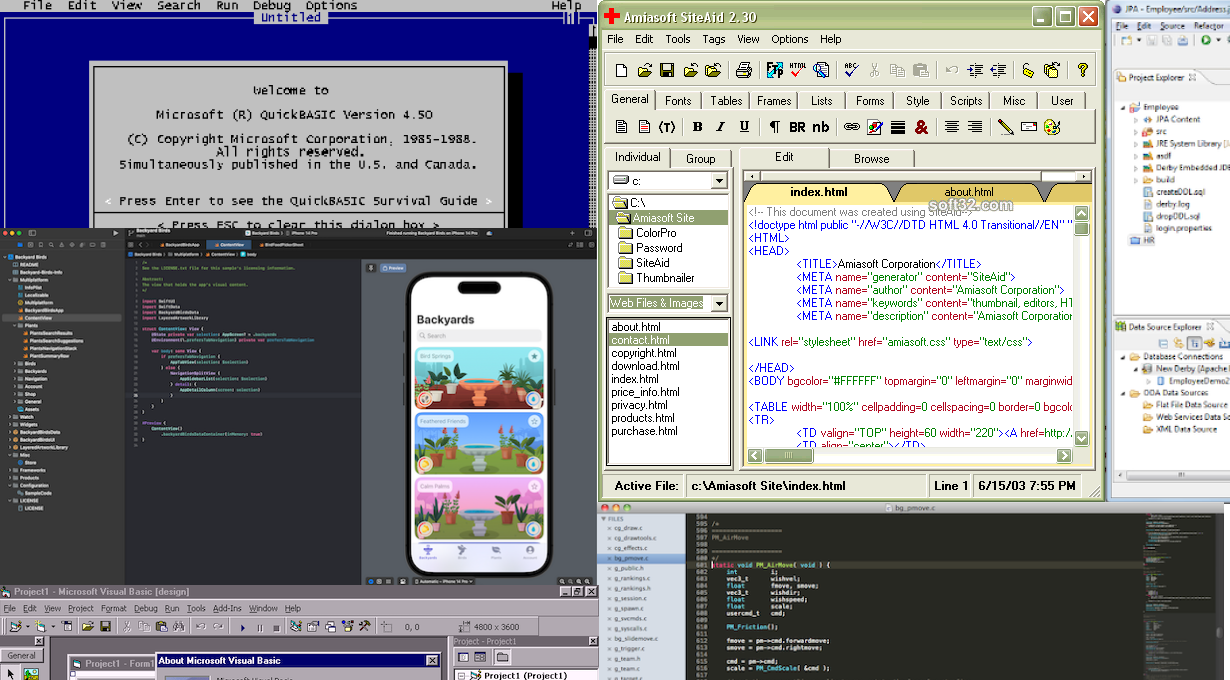The width and height of the screenshot is (1230, 680).
Task: Apply Bold formatting in SiteAid
Action: tap(697, 127)
